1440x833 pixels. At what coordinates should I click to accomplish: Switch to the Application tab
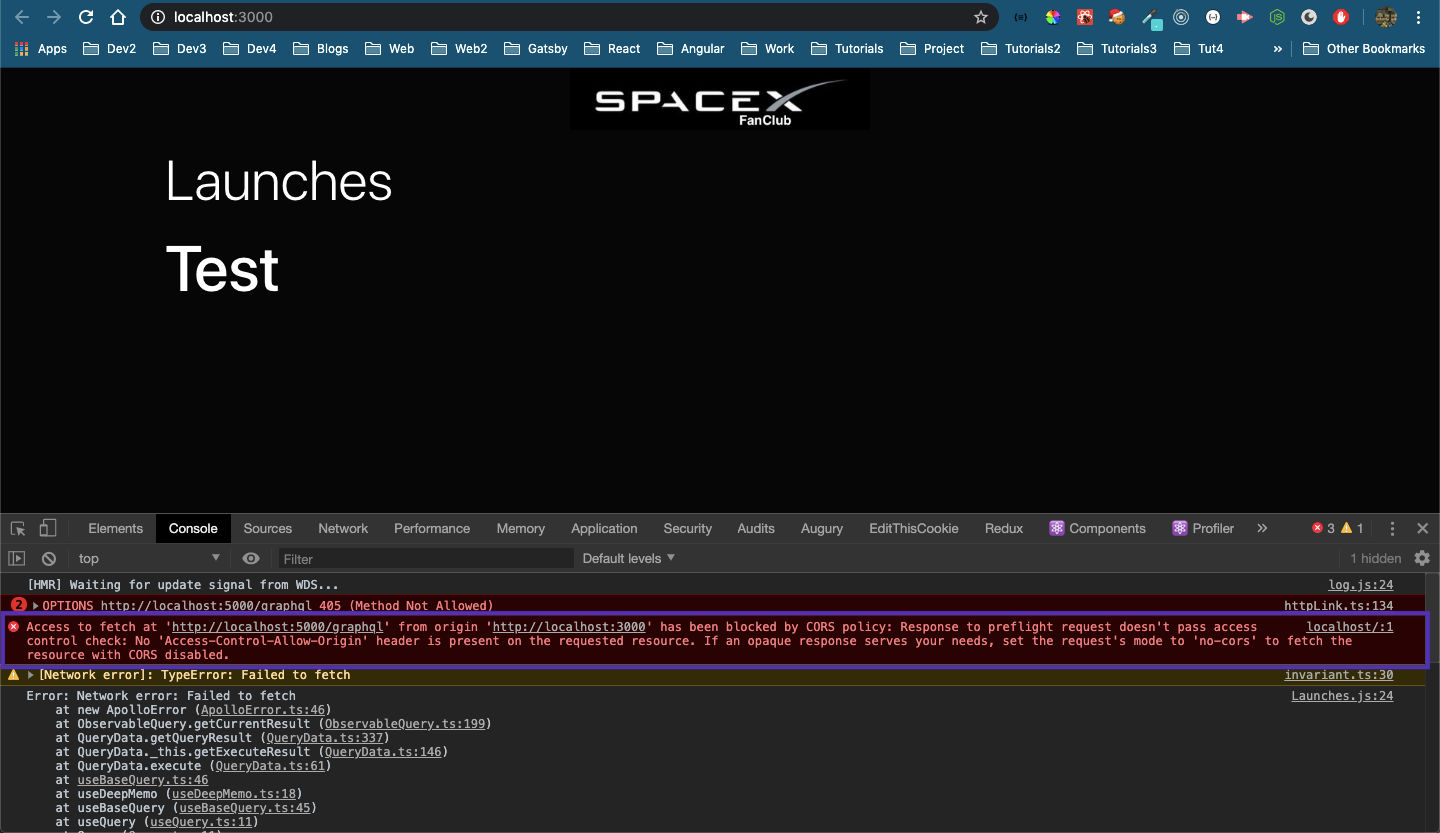604,528
